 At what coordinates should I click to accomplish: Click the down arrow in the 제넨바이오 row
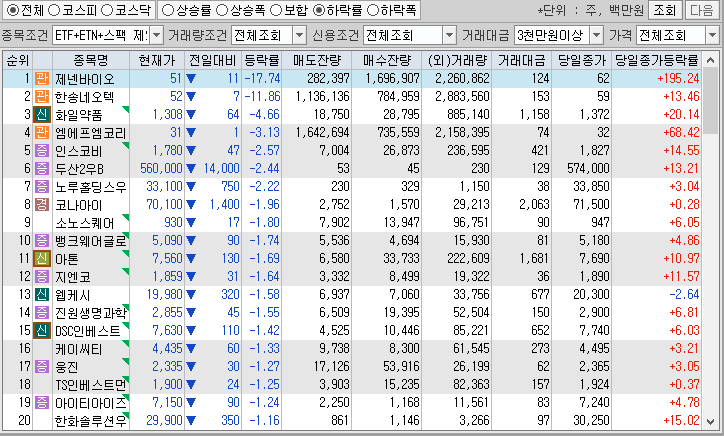pyautogui.click(x=191, y=79)
